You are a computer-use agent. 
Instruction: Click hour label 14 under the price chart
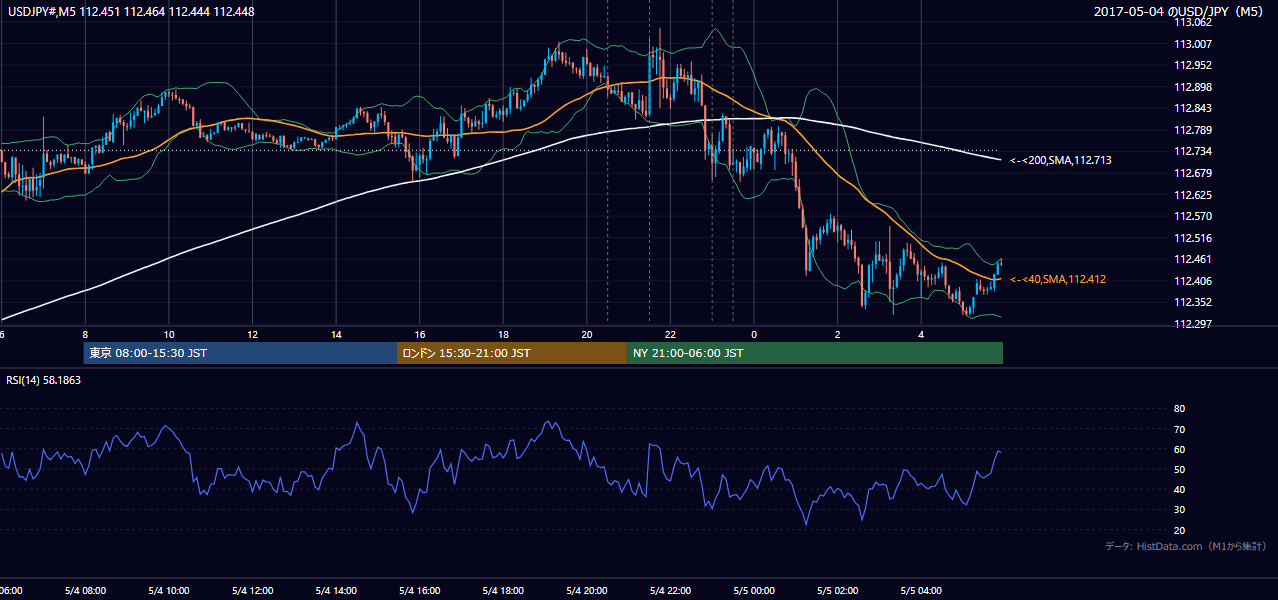[336, 335]
